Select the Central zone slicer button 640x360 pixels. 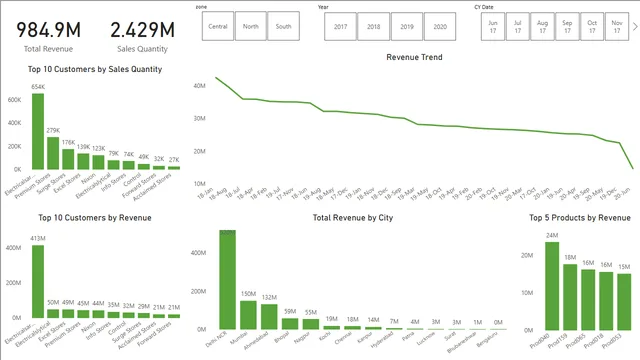[x=218, y=26]
